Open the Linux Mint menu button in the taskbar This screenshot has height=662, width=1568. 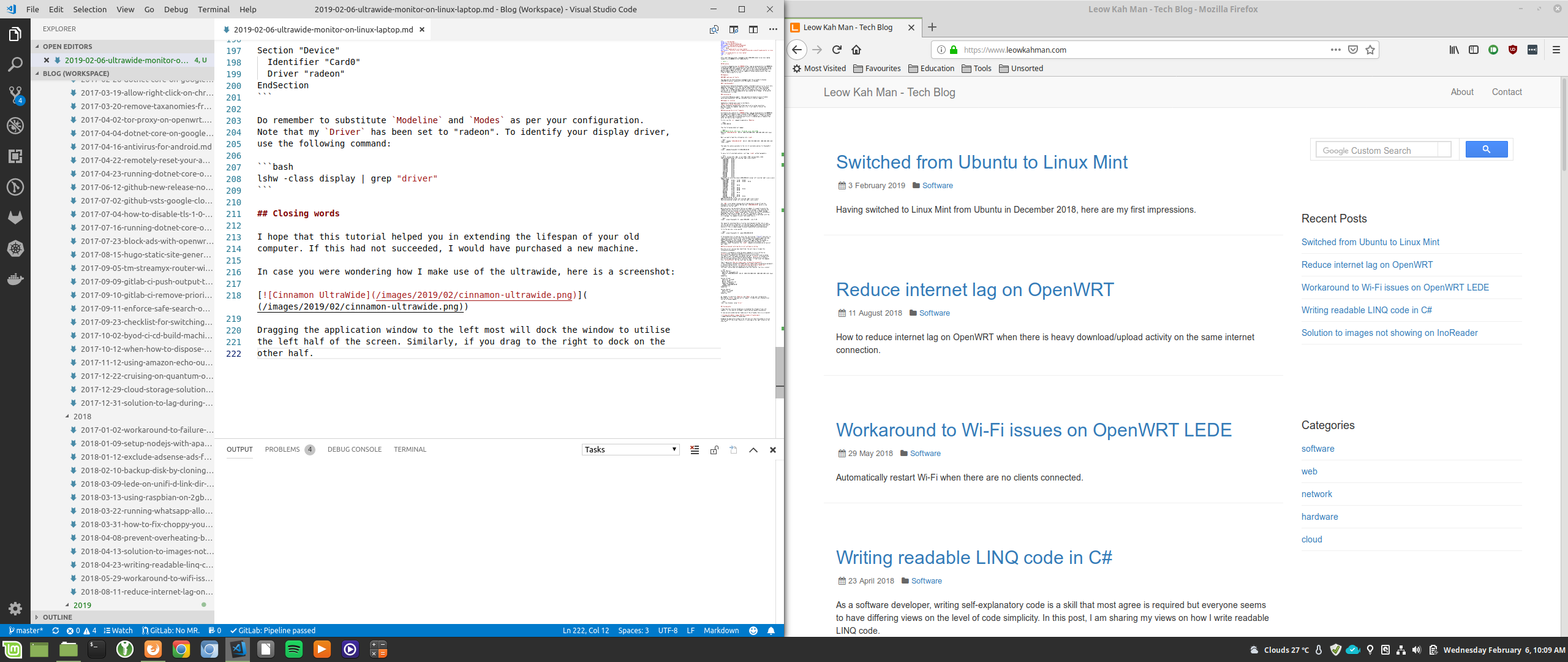[12, 649]
